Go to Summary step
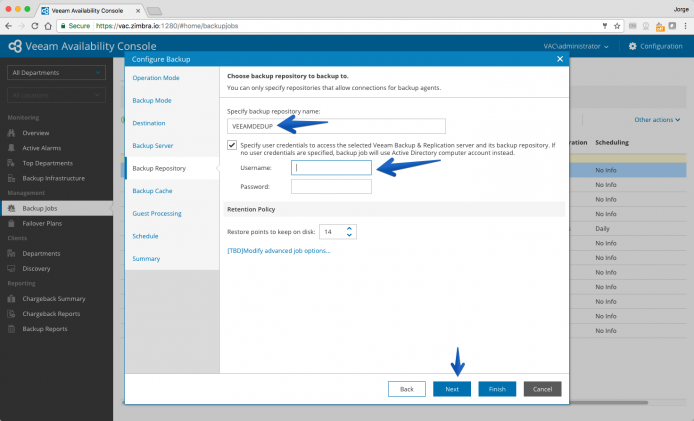This screenshot has width=694, height=421. [x=146, y=259]
